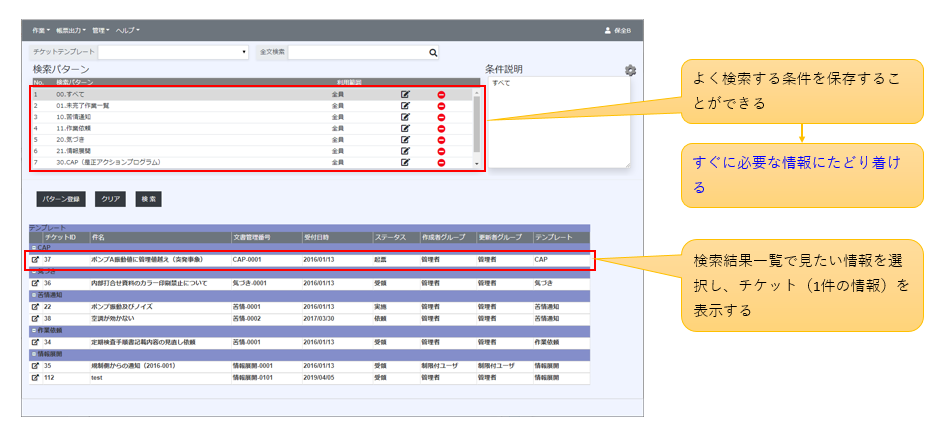947x440 pixels.
Task: Click the パターン登録 button
Action: point(62,199)
